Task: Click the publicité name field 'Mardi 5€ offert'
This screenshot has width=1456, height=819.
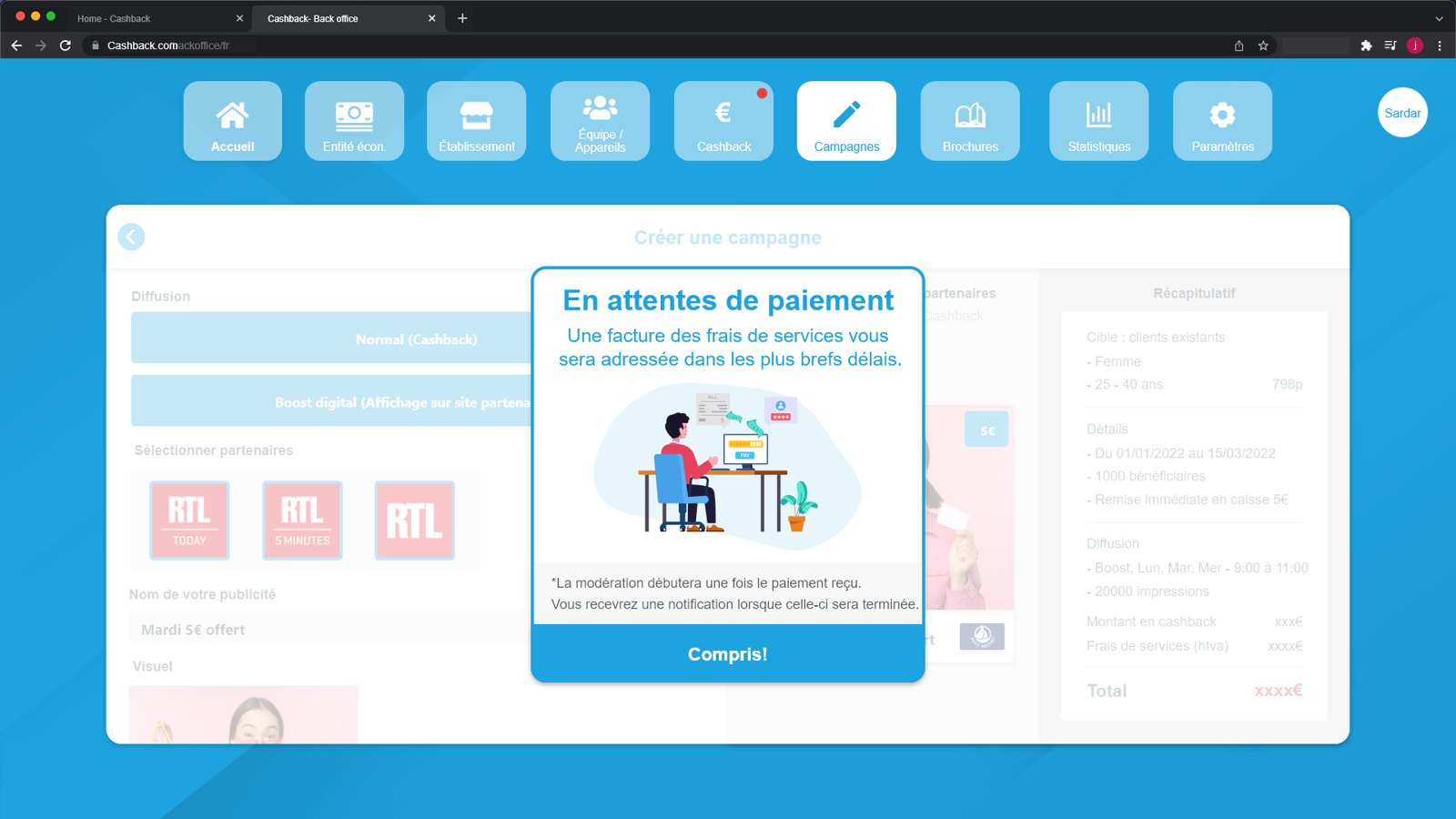Action: pos(332,629)
